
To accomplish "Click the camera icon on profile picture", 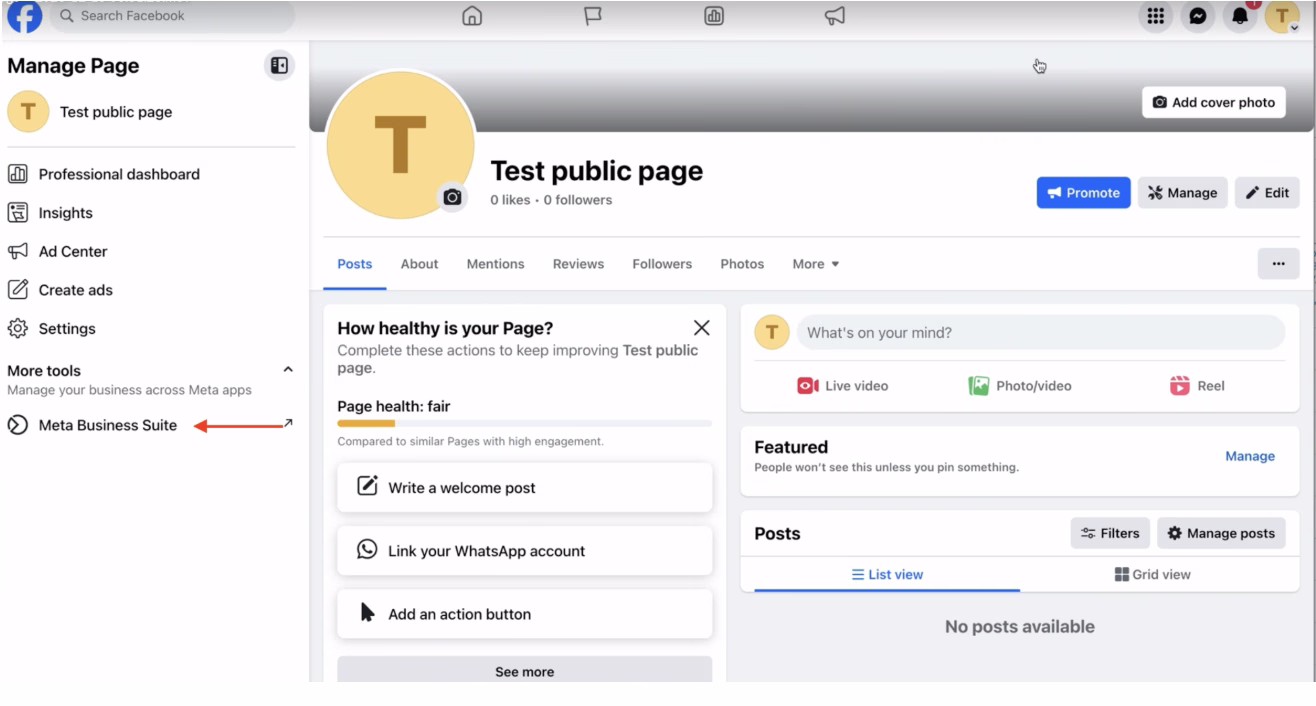I will (x=453, y=198).
